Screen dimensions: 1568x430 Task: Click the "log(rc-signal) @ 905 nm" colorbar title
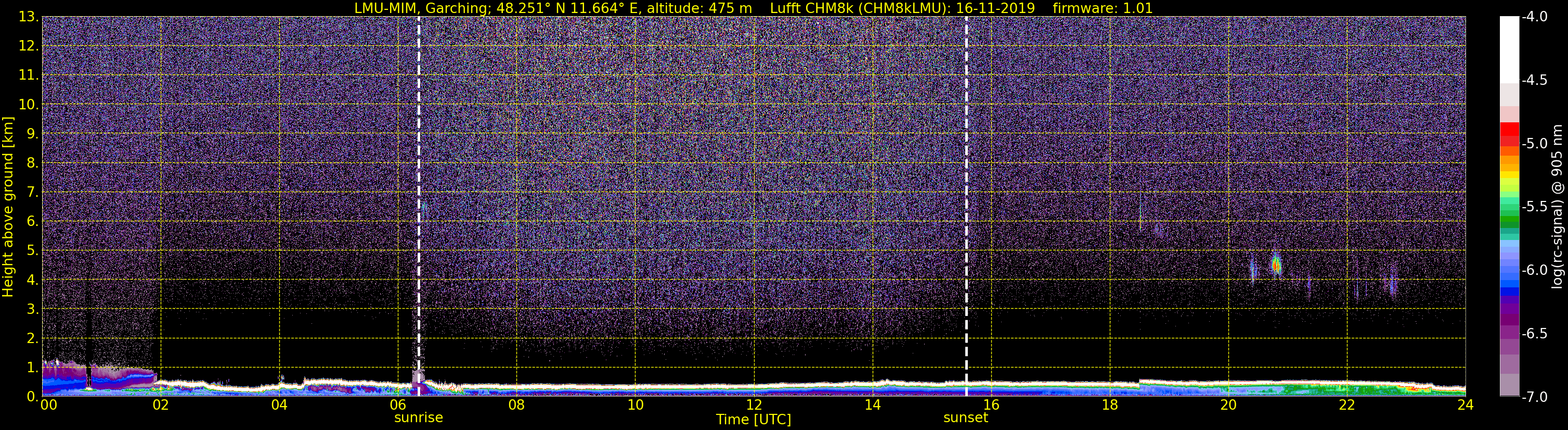pyautogui.click(x=1557, y=207)
